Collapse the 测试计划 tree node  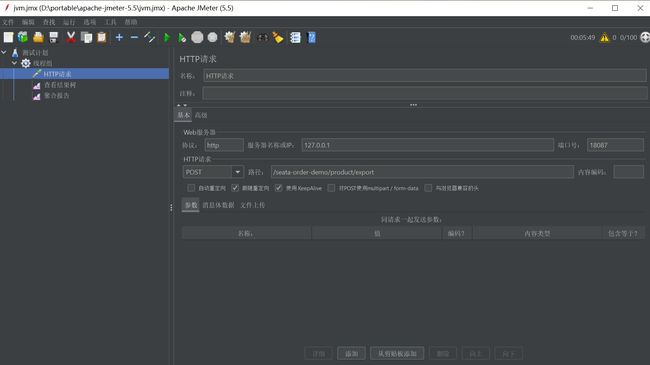pos(4,52)
